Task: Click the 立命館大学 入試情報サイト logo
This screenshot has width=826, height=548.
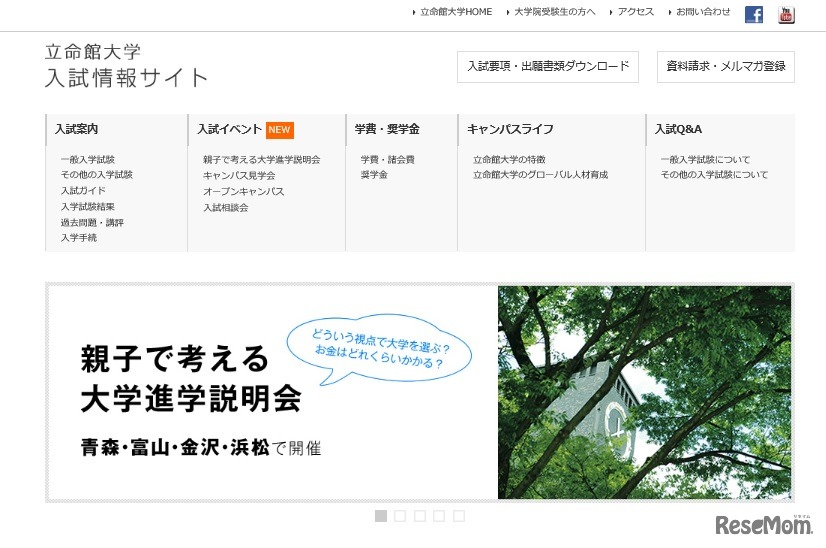Action: (x=126, y=66)
